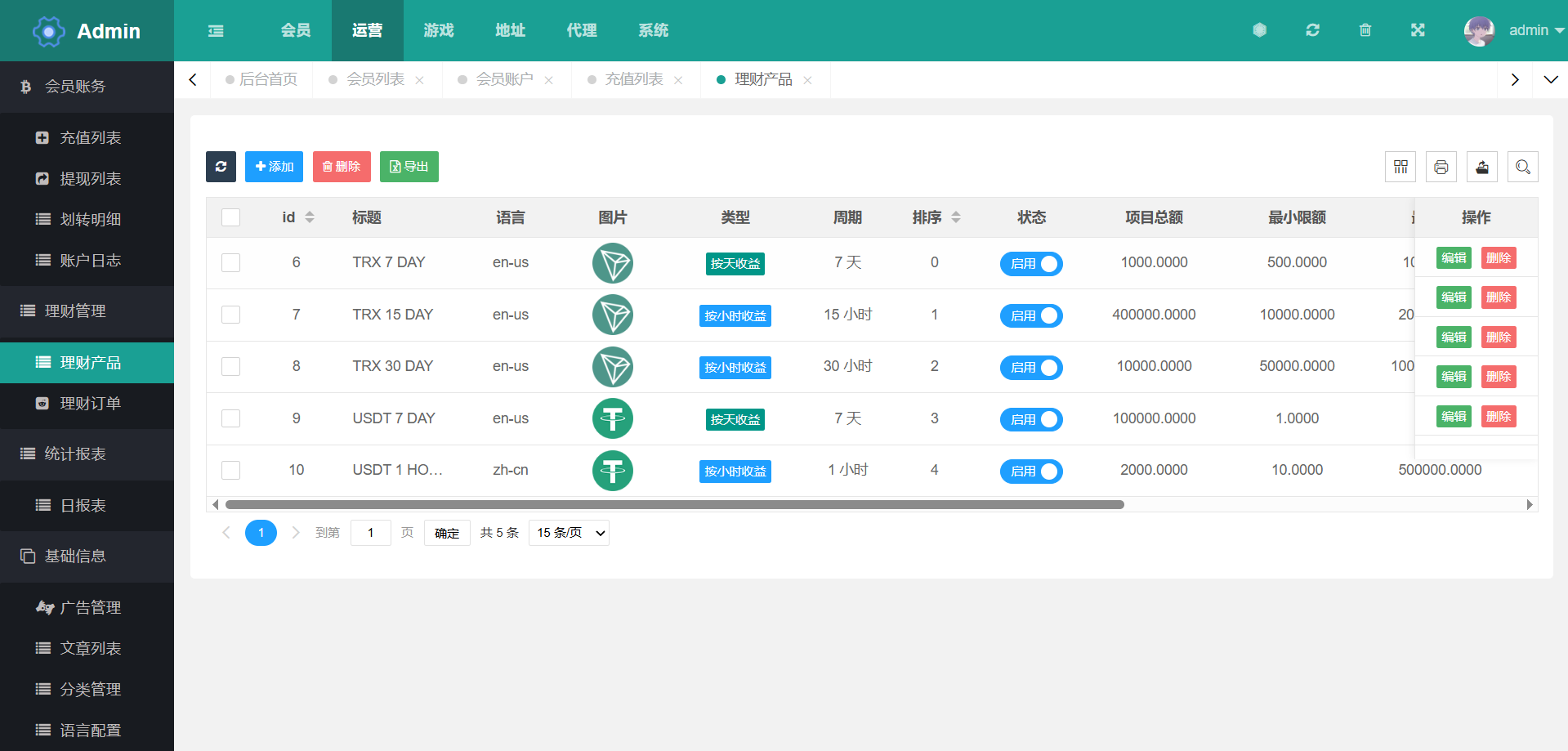
Task: Close the 会员列表 tab
Action: (x=419, y=80)
